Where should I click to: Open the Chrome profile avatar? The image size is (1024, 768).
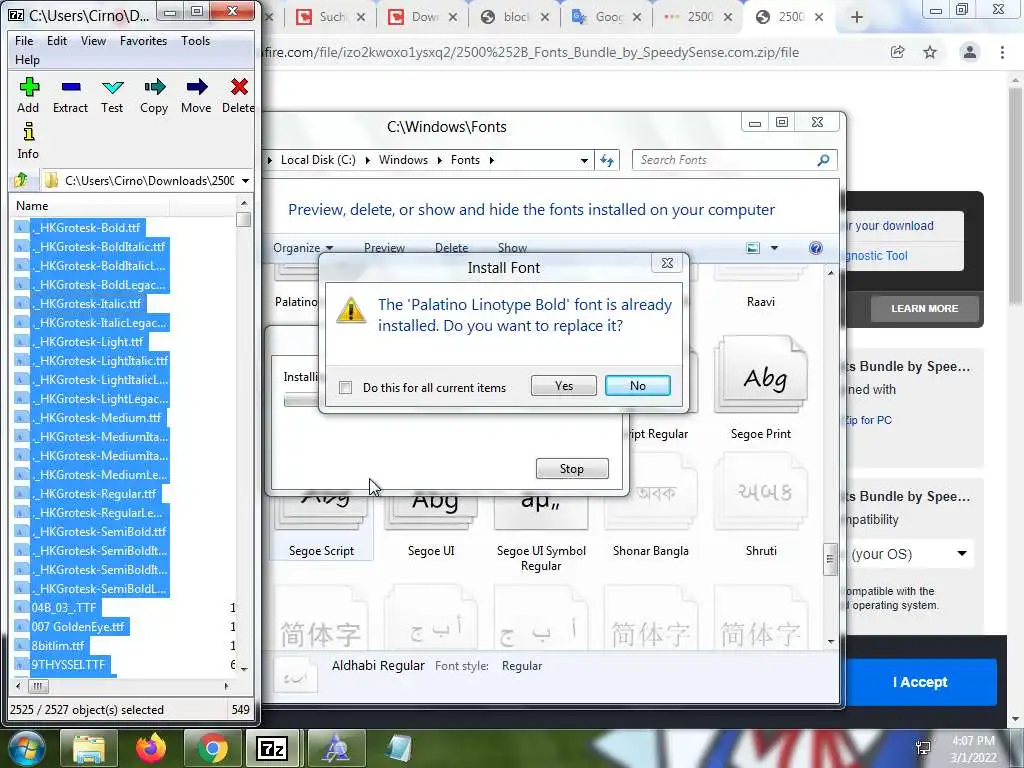[x=970, y=52]
